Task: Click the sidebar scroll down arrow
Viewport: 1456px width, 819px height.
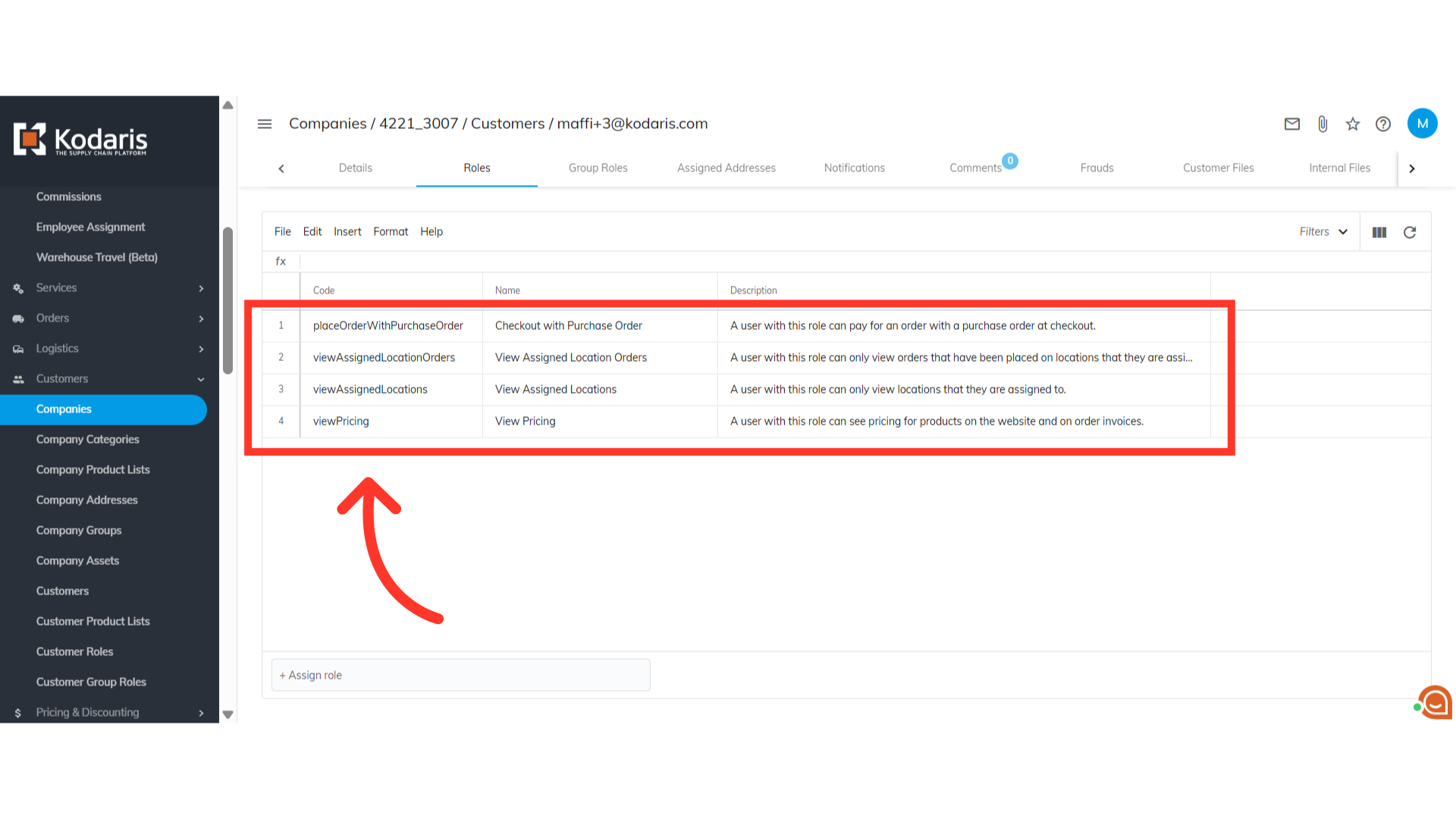Action: pyautogui.click(x=227, y=714)
